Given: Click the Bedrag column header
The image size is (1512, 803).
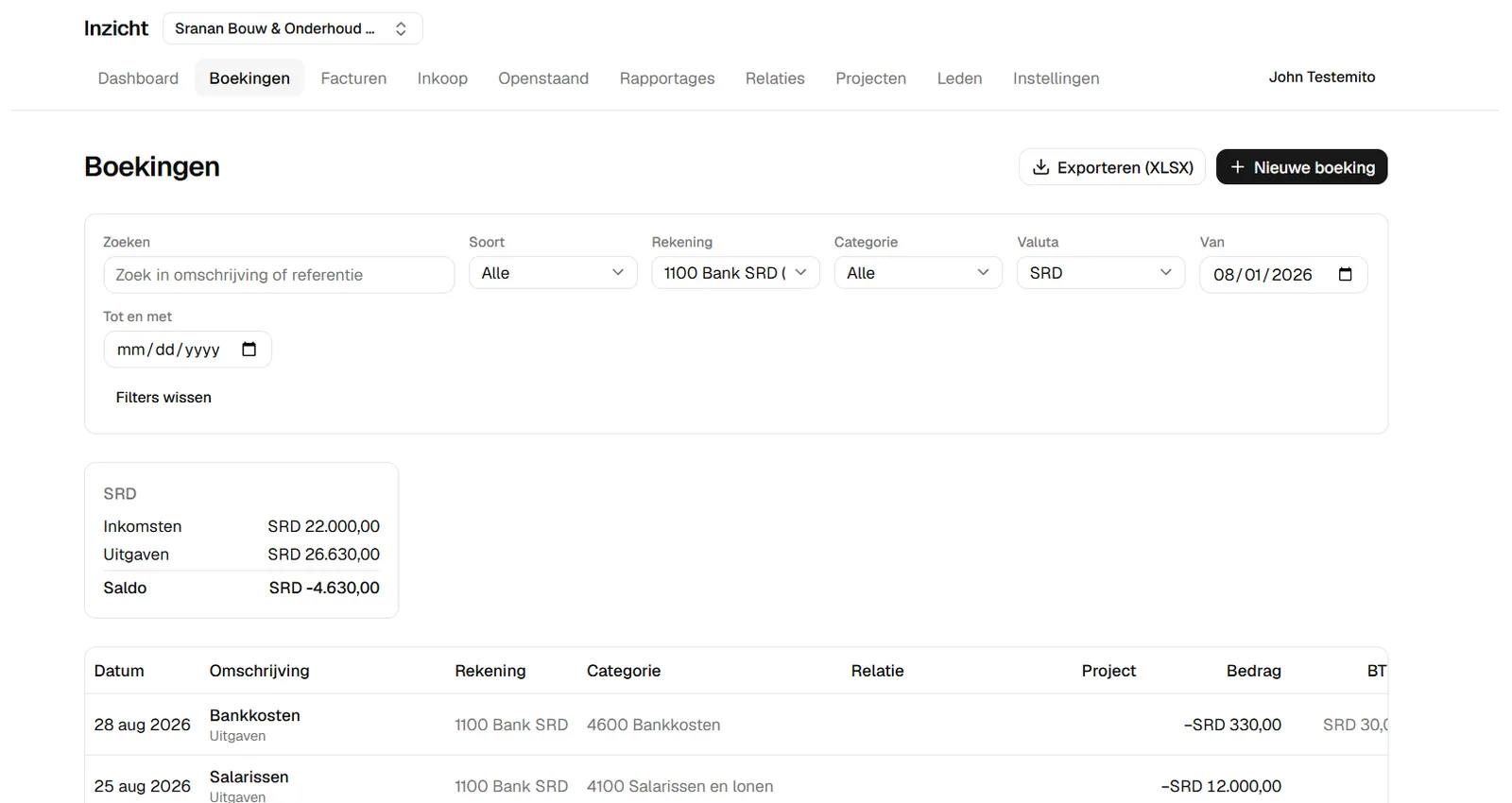Looking at the screenshot, I should click(x=1253, y=671).
